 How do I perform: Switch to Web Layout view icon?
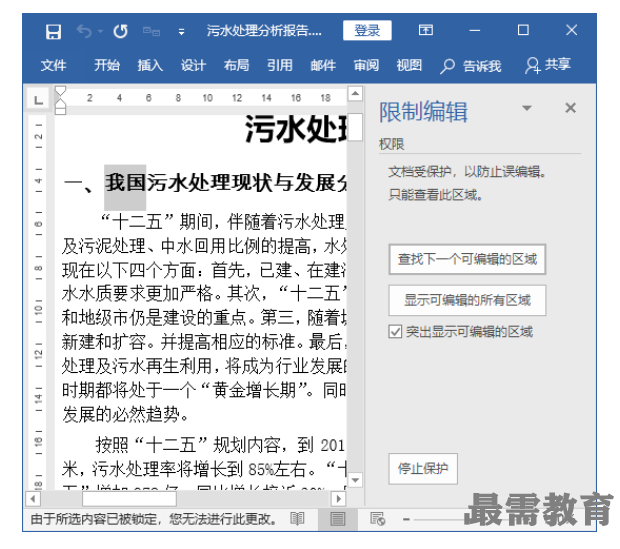coord(378,519)
